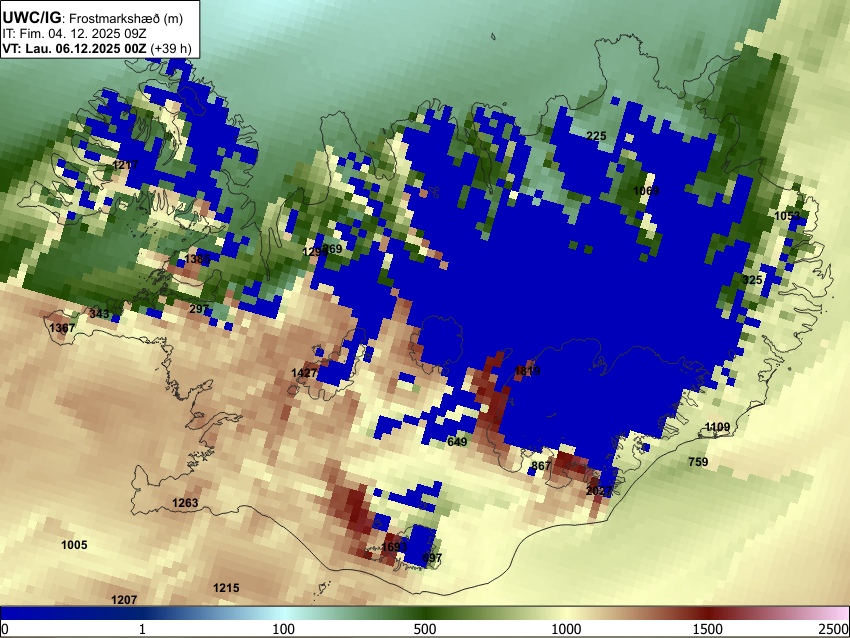The width and height of the screenshot is (850, 638).
Task: Click the legend label 1500
Action: coord(708,629)
